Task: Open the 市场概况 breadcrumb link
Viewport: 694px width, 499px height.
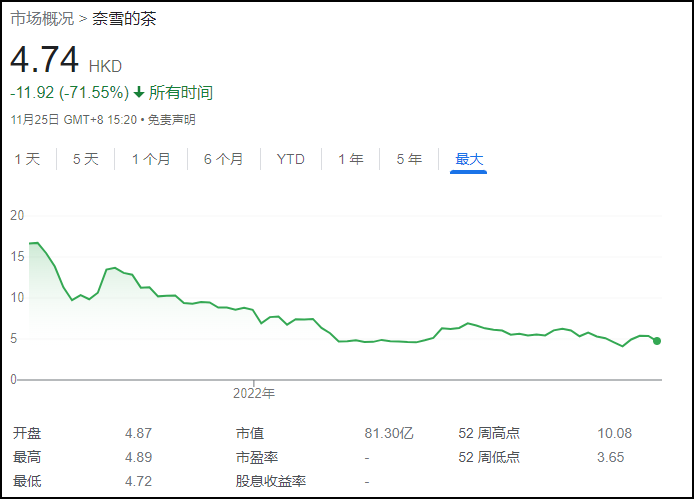Action: click(x=42, y=19)
